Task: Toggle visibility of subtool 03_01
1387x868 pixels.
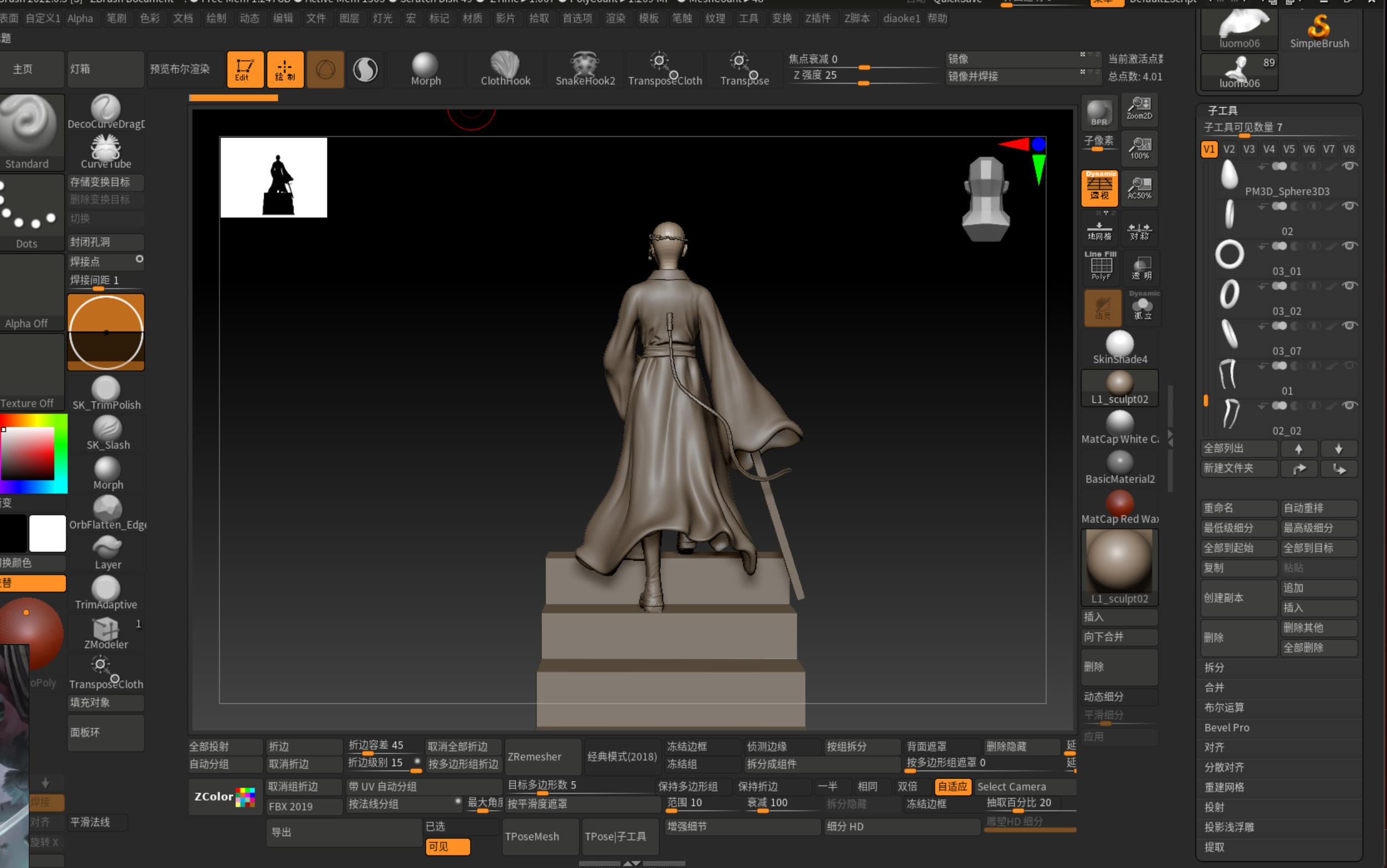Action: tap(1350, 246)
